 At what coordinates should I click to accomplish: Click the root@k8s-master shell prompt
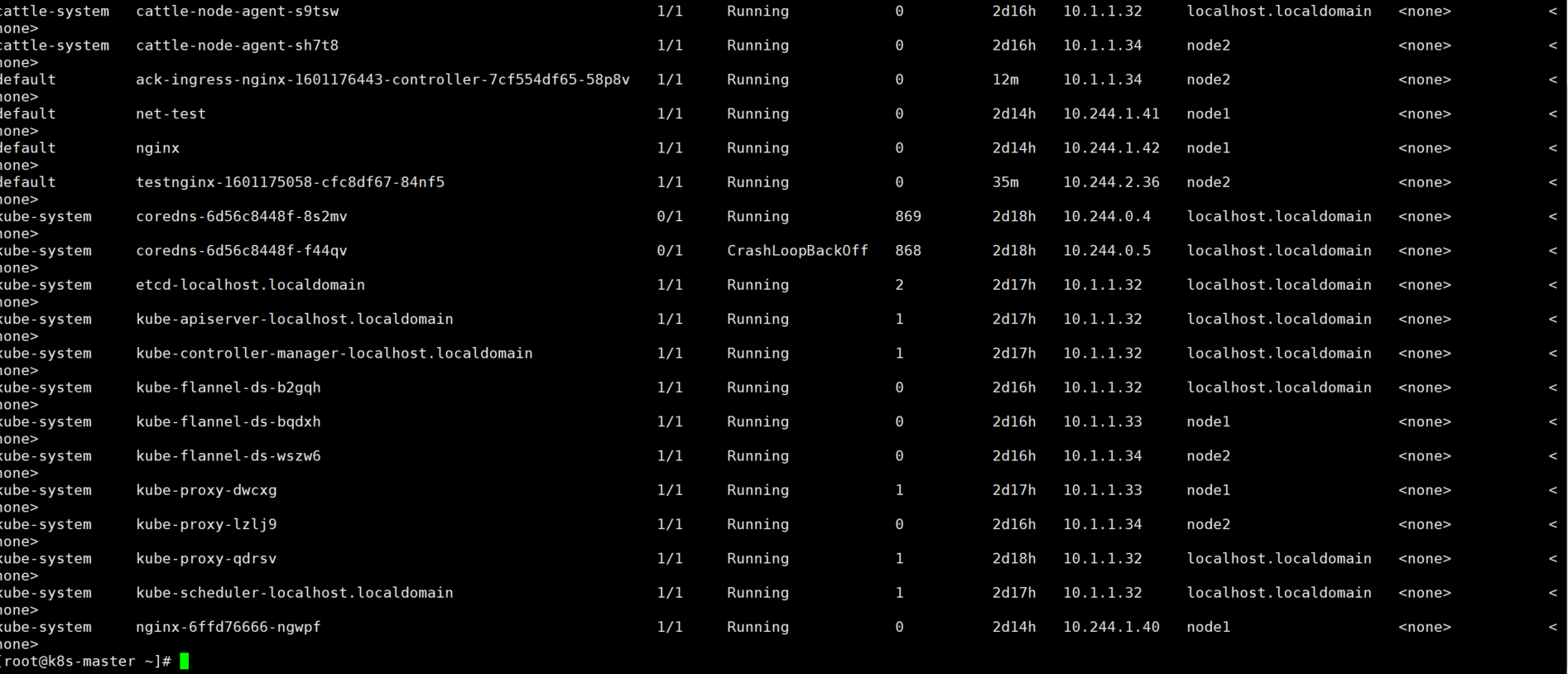tap(86, 662)
